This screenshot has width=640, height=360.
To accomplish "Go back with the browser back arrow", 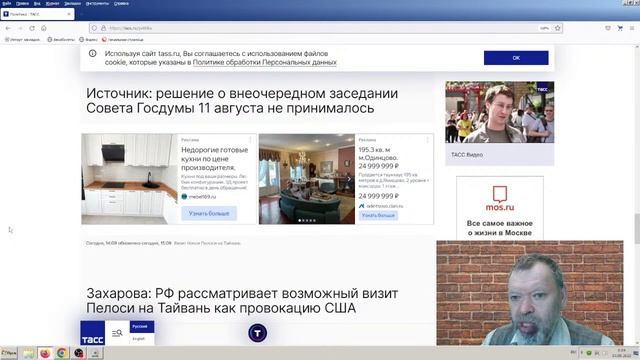I will [8, 28].
